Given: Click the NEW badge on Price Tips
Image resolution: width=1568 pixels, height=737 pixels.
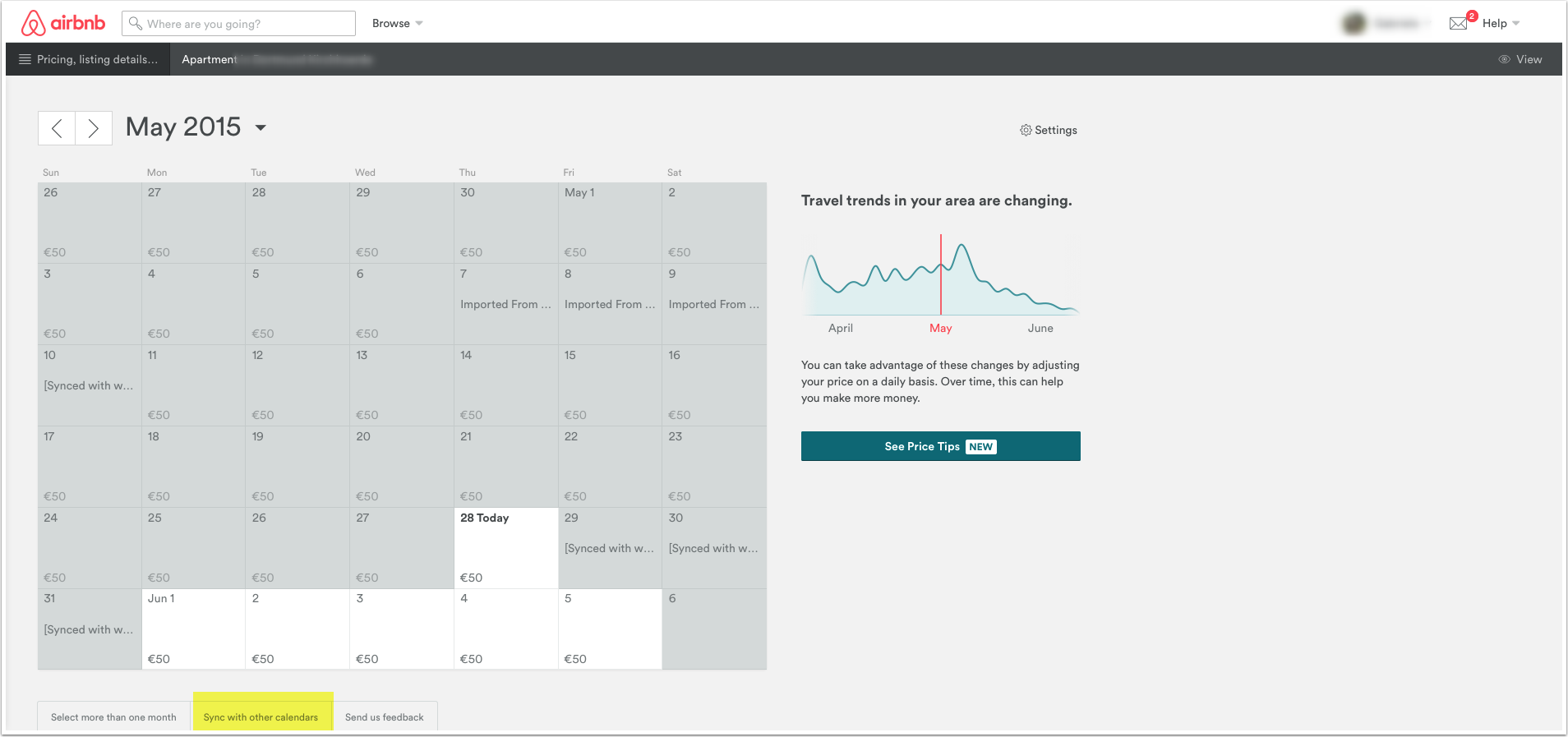Looking at the screenshot, I should [x=981, y=447].
